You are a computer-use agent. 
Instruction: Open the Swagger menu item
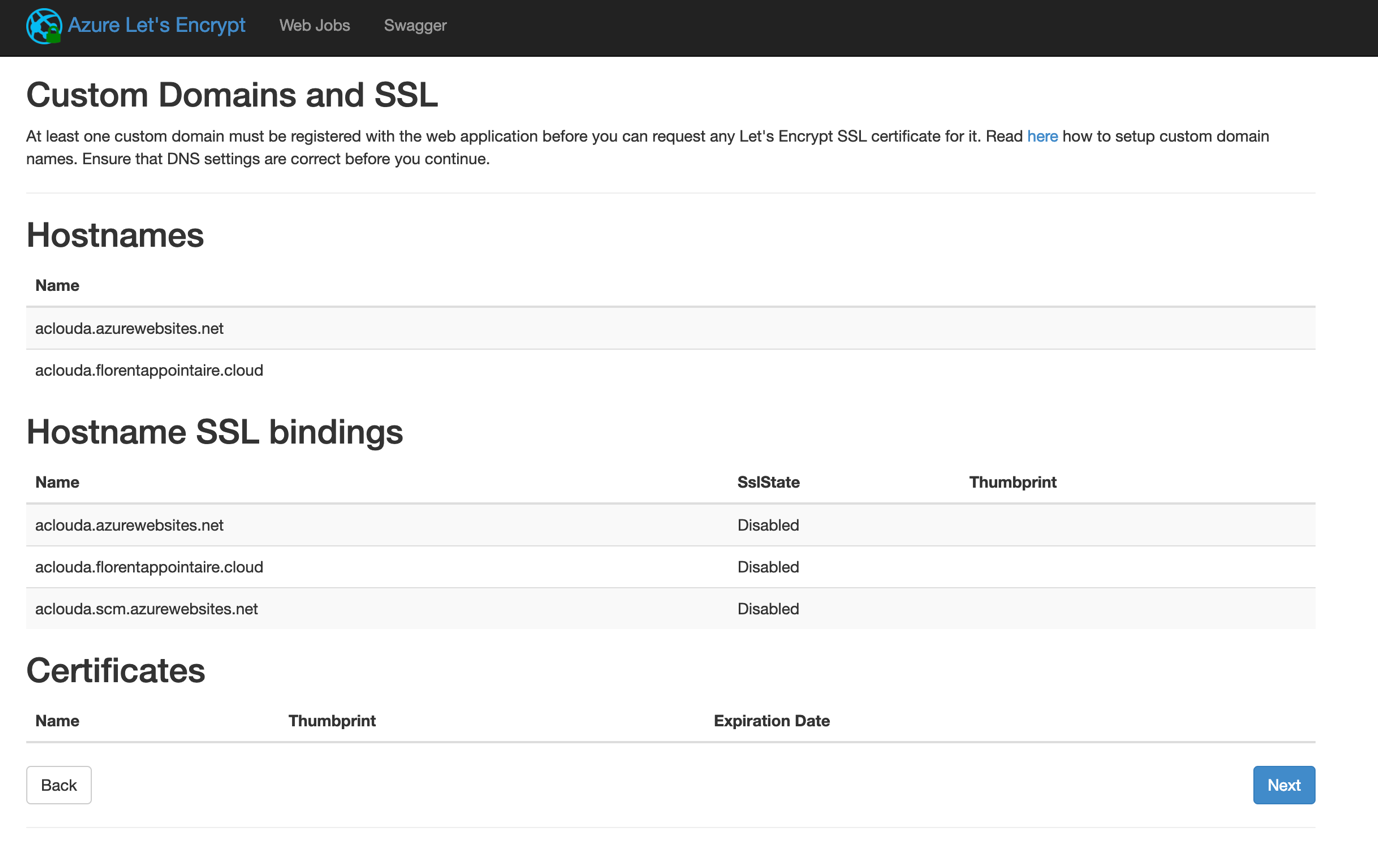(415, 26)
